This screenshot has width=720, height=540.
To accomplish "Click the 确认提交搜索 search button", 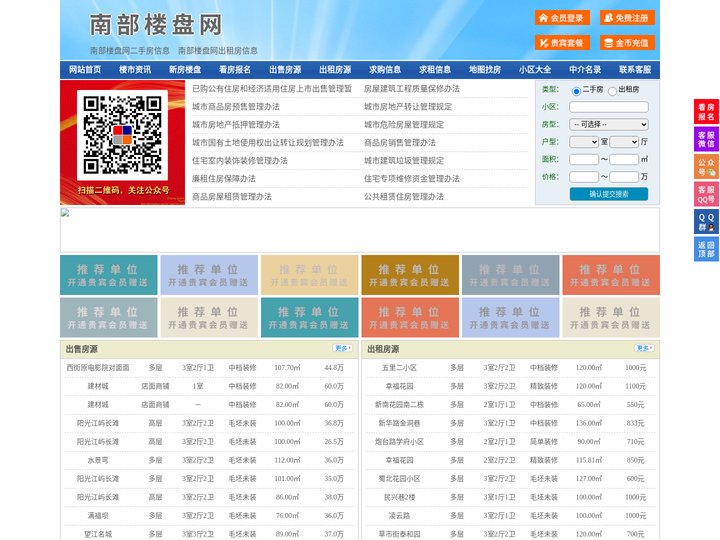I will [609, 194].
